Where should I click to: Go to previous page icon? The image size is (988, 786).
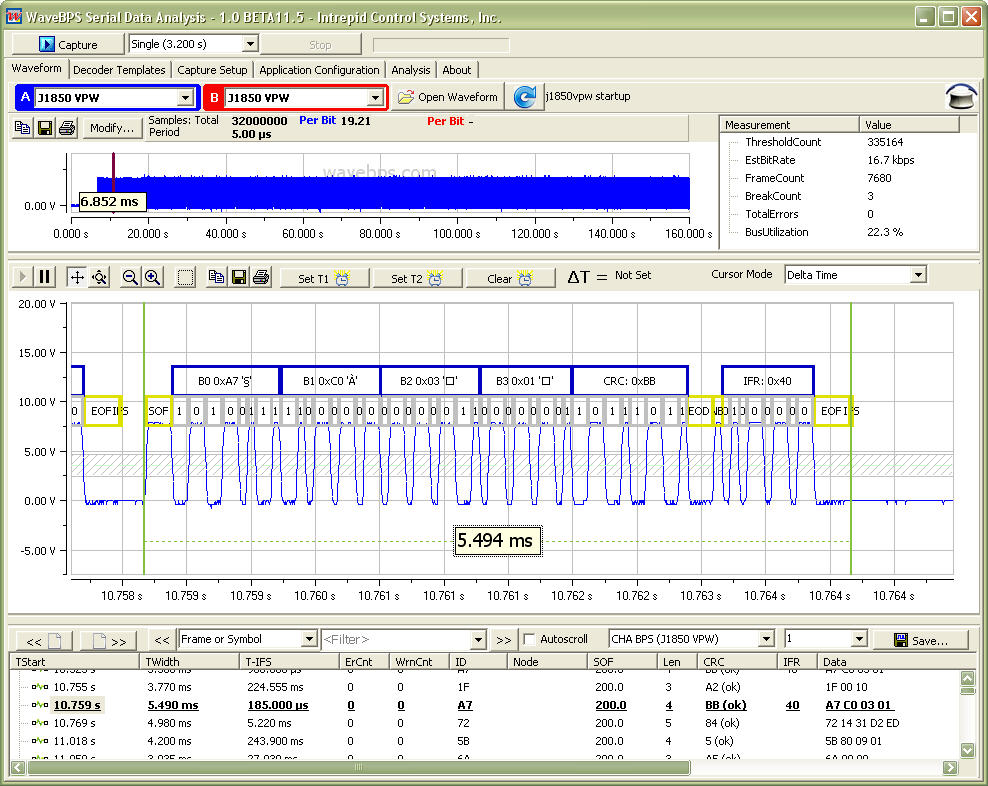[x=44, y=641]
